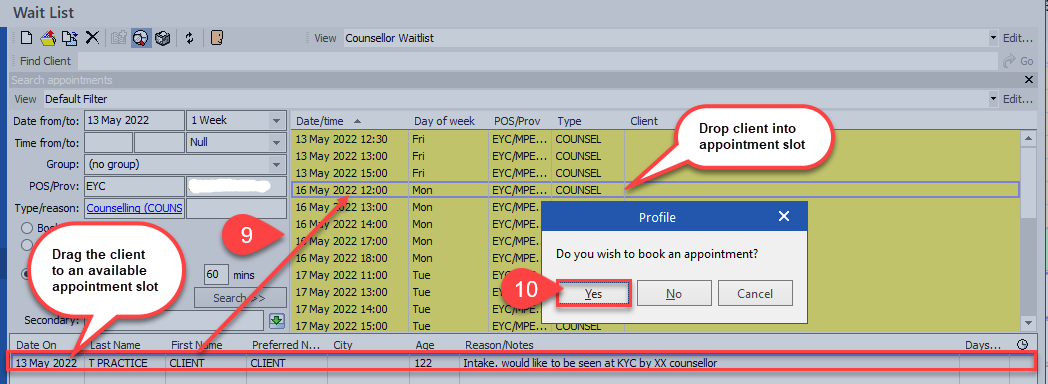Expand the (no group) Group dropdown
The width and height of the screenshot is (1048, 384).
coord(276,164)
